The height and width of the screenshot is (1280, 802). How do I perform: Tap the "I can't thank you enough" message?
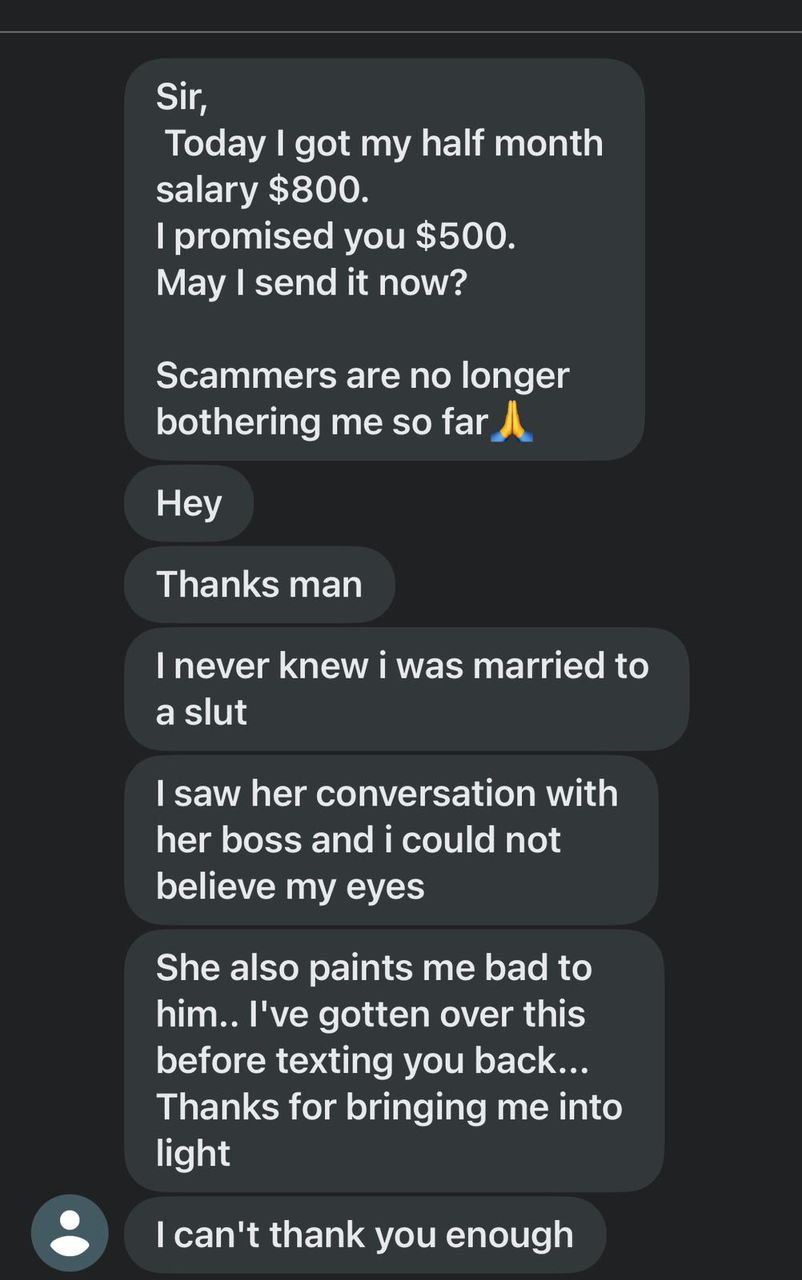click(365, 1234)
